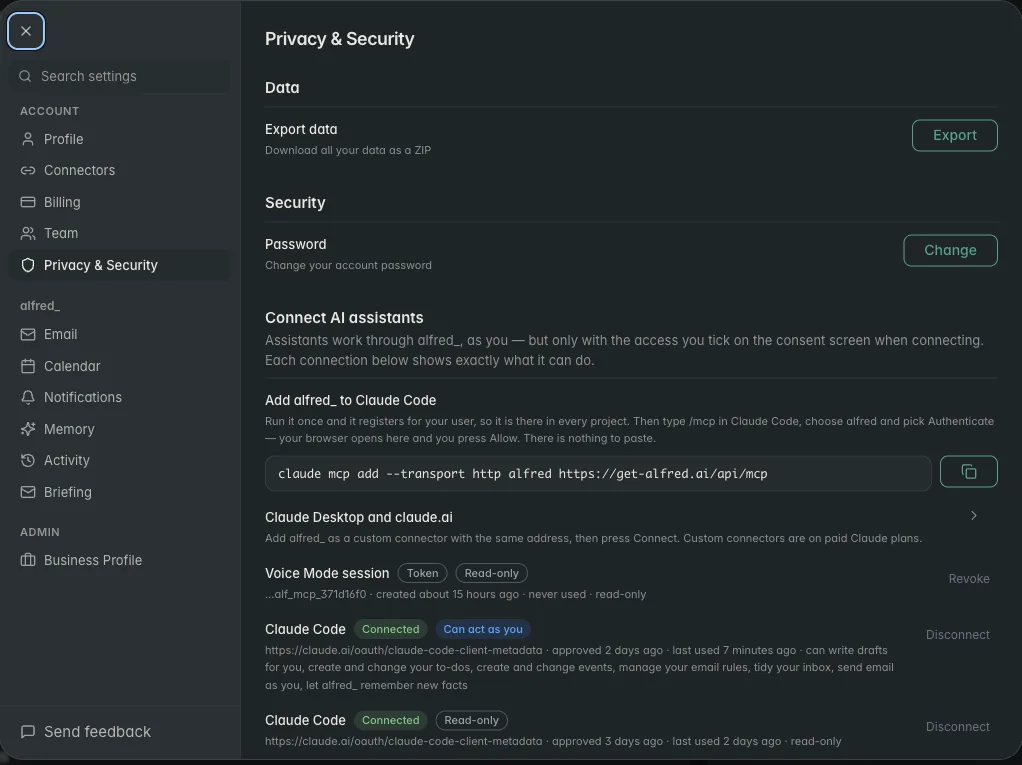Screen dimensions: 1022x765
Task: Change the account password
Action: [950, 250]
